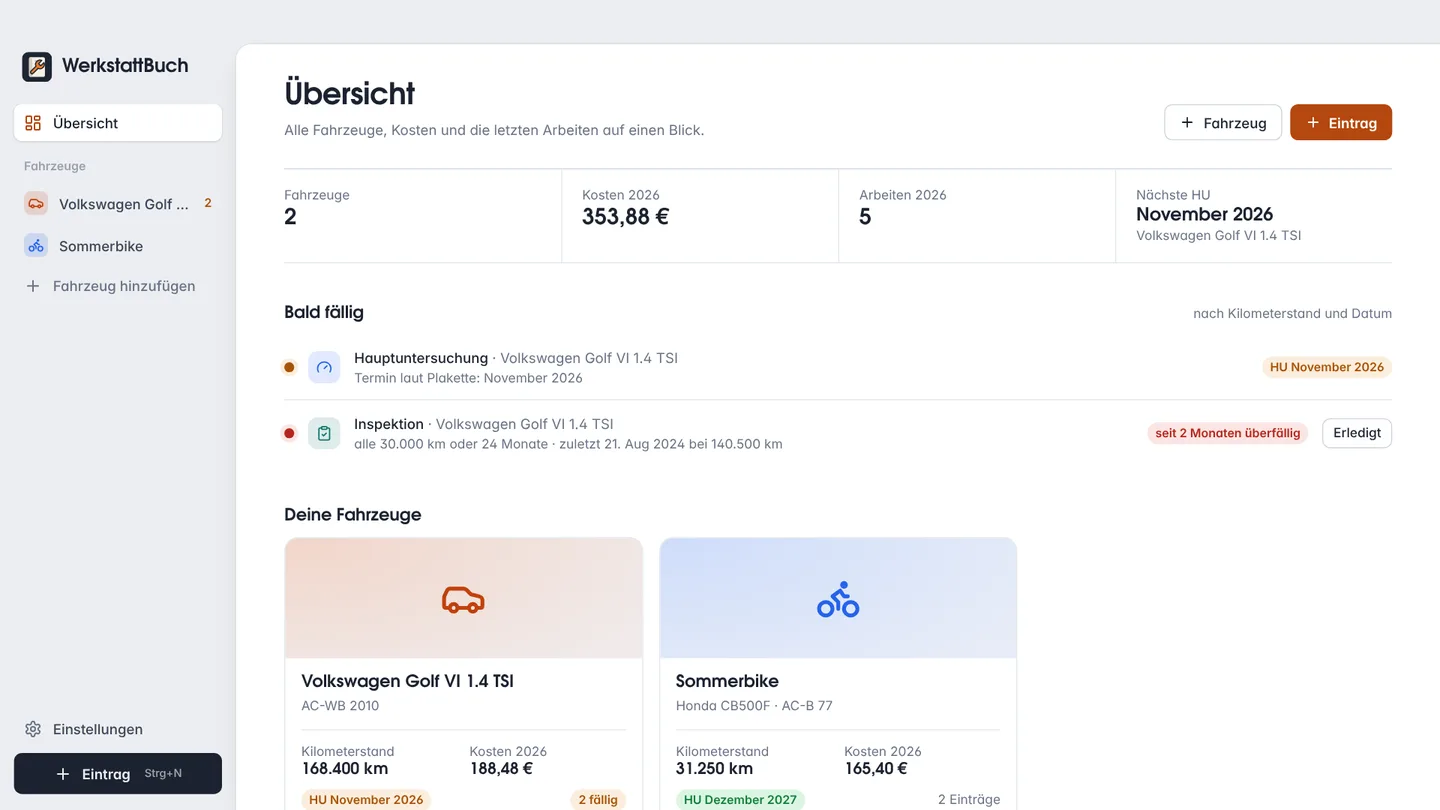Click the blue bike icon next to Sommerbike

(36, 245)
